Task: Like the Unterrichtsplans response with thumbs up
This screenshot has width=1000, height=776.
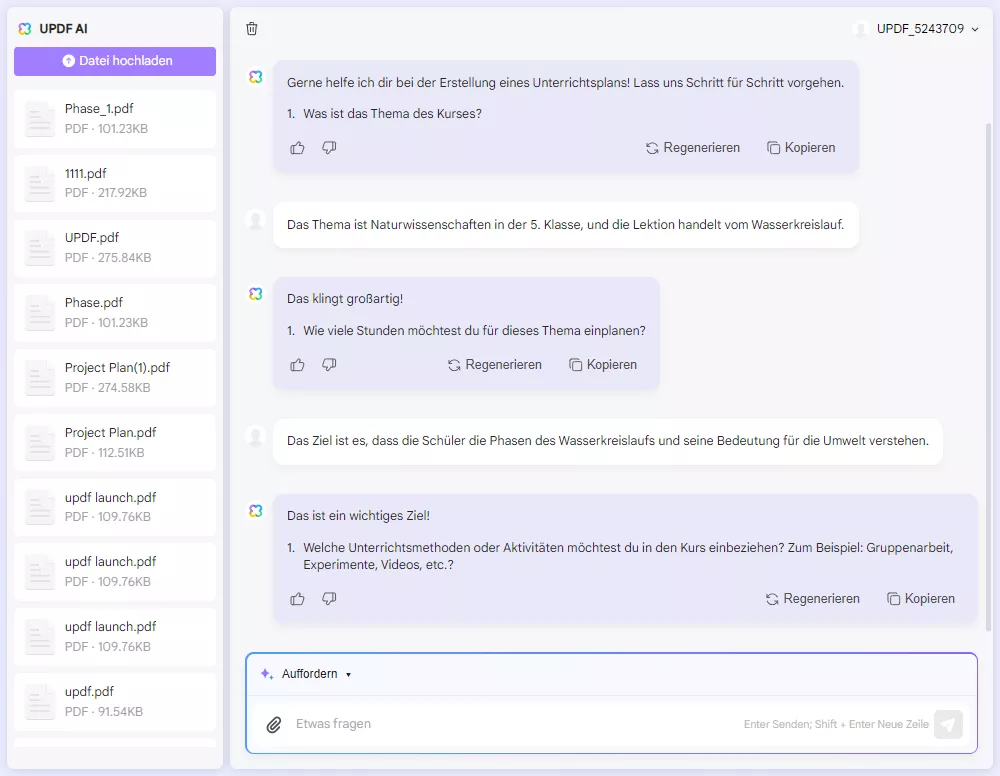Action: (x=297, y=148)
